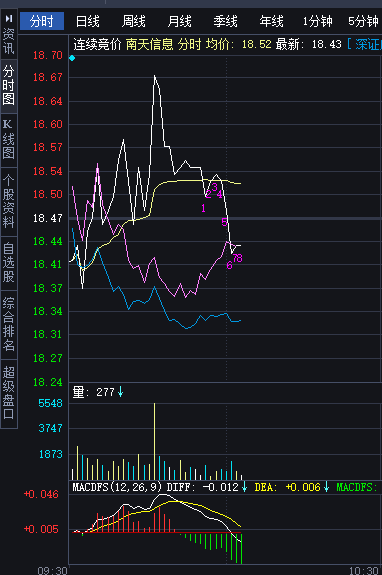Open 自选股 watchlist in sidebar
The image size is (382, 575).
[9, 263]
